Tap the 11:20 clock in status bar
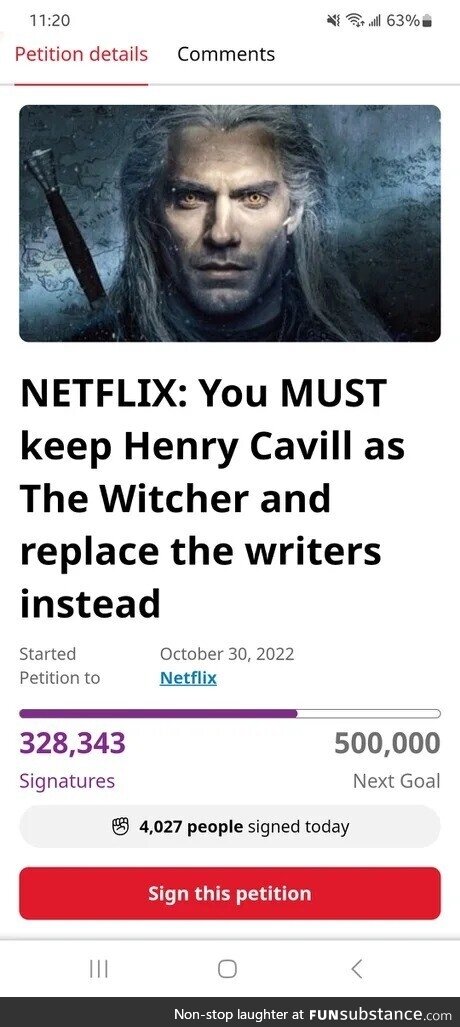The image size is (460, 1027). (50, 21)
